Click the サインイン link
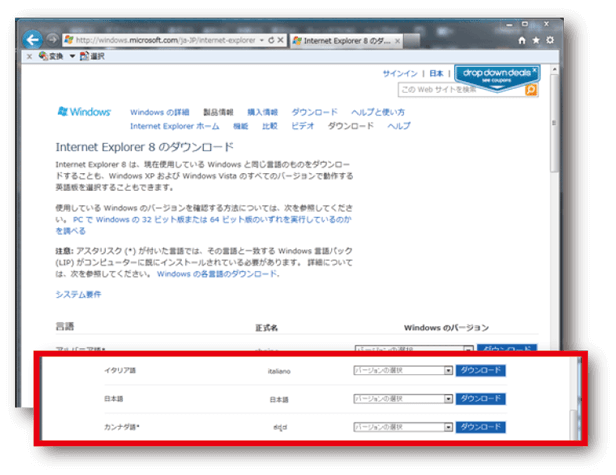616x475 pixels. tap(400, 73)
